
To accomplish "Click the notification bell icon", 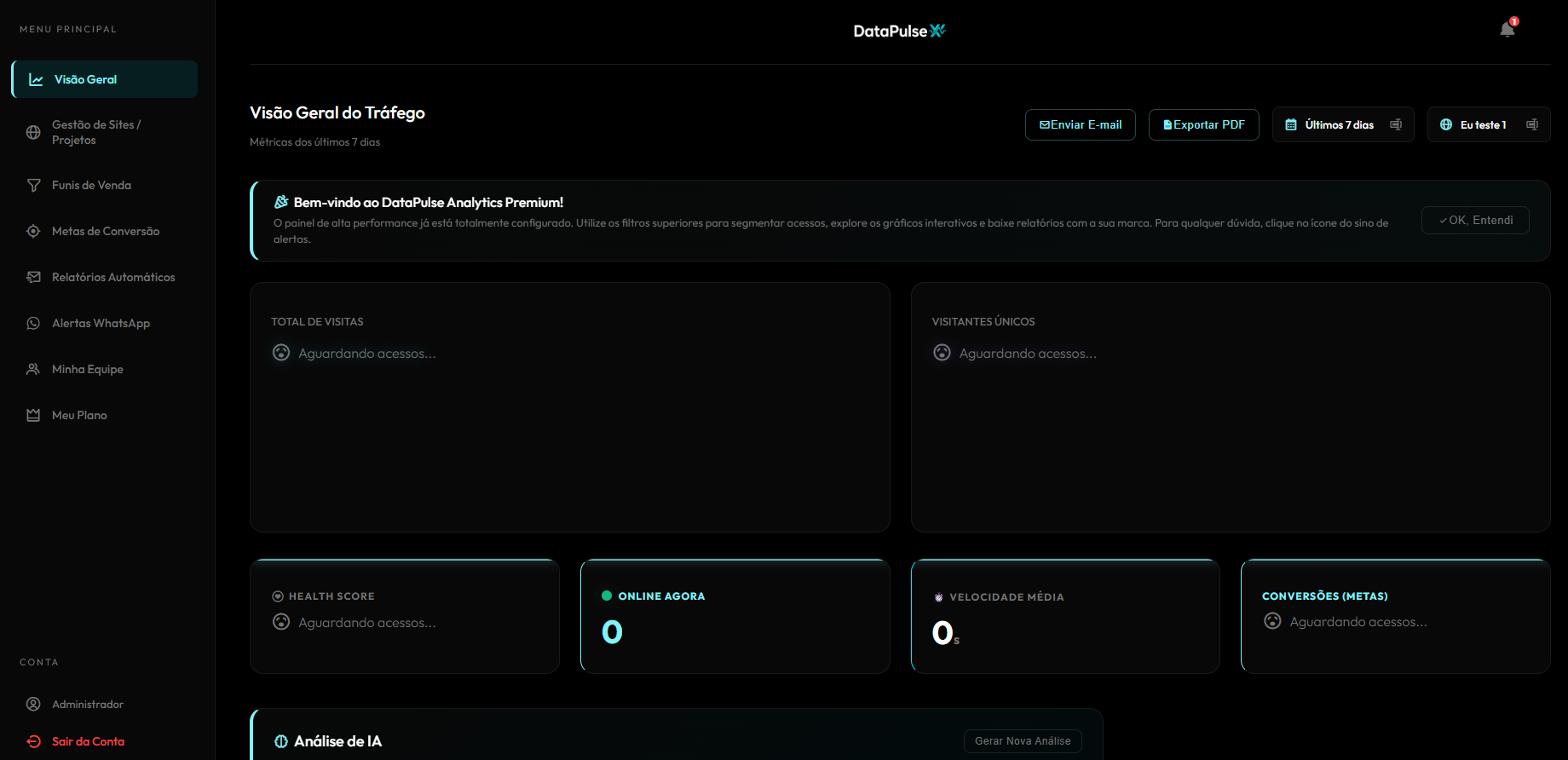I will click(x=1507, y=30).
